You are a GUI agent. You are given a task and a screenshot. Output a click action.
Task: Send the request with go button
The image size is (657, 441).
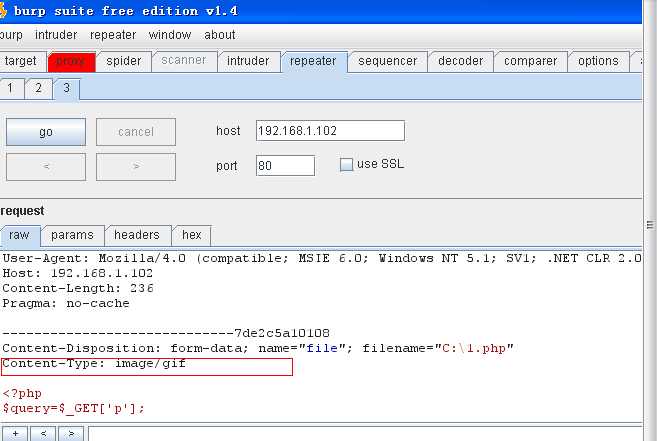coord(46,132)
